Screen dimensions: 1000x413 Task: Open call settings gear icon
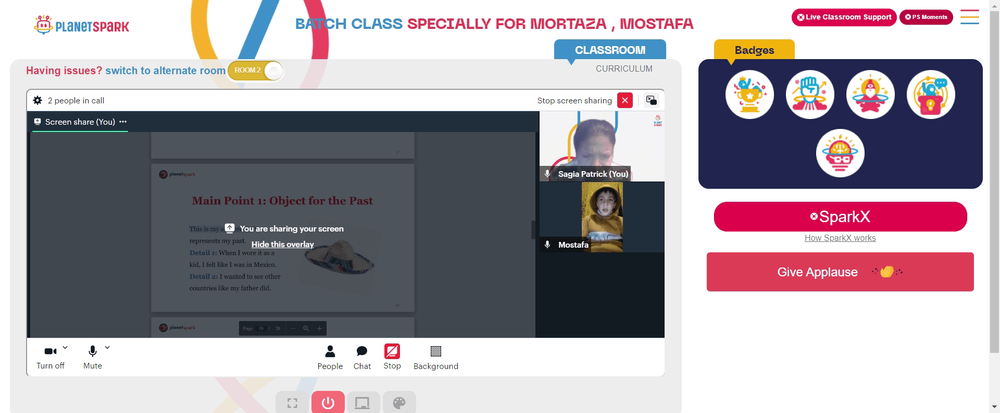point(38,101)
